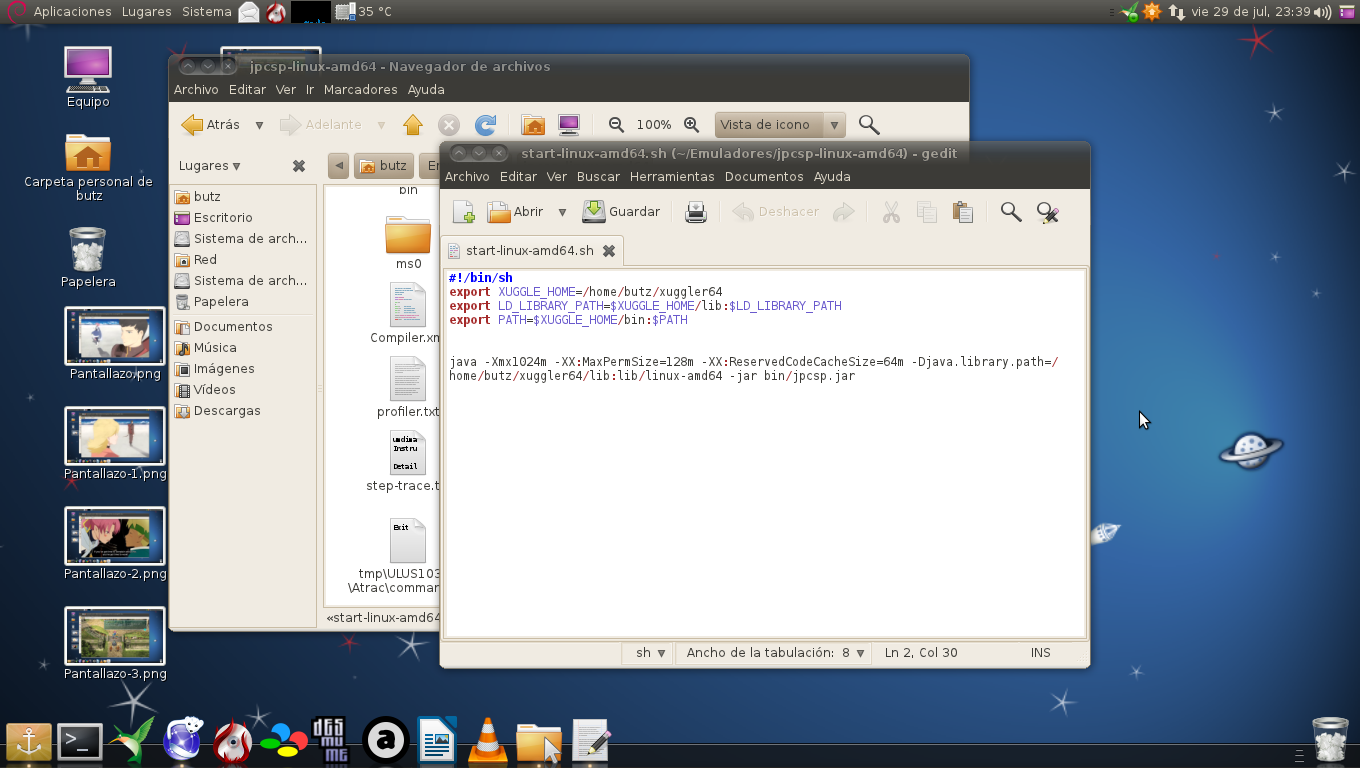This screenshot has height=768, width=1360.
Task: Click the paste clipboard icon in gedit
Action: click(x=962, y=212)
